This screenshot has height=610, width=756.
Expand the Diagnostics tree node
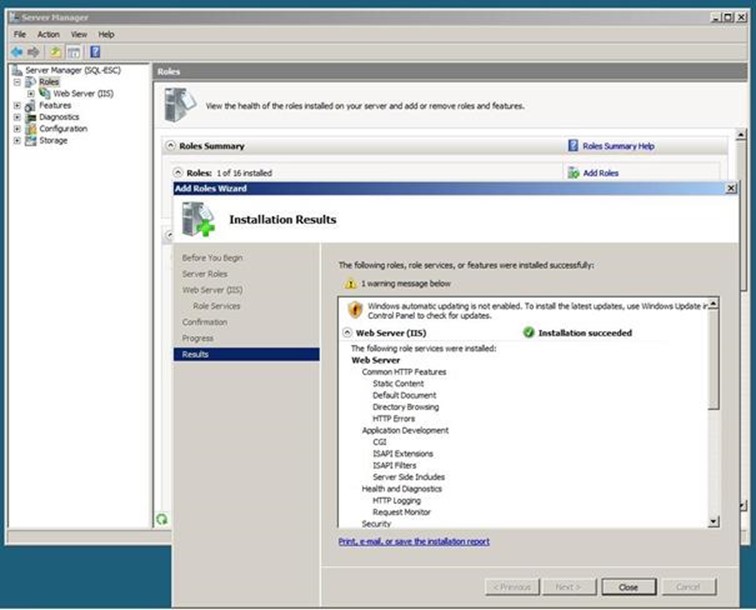tap(17, 117)
